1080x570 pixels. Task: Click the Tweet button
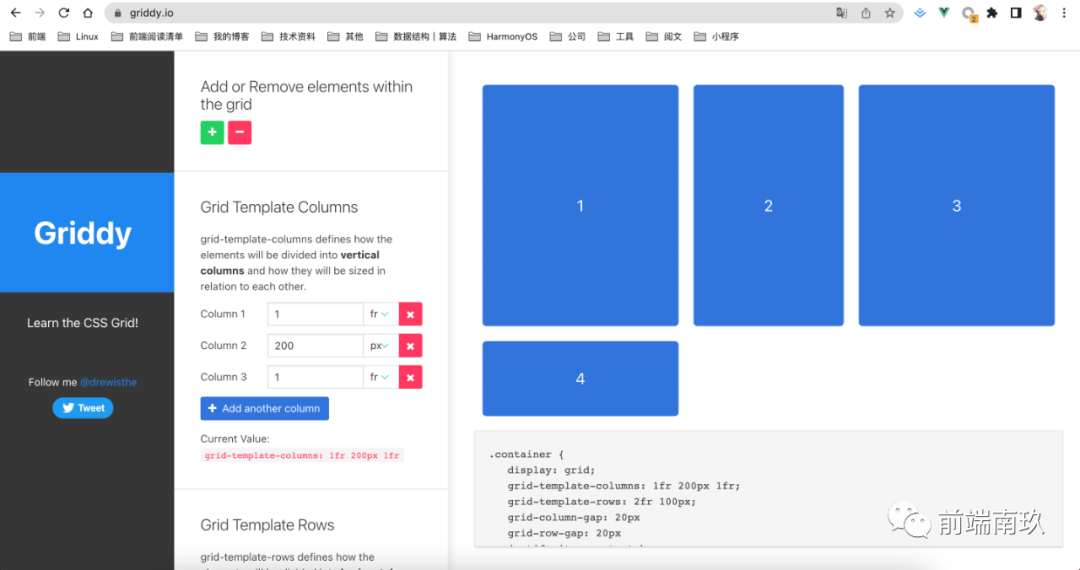[x=83, y=408]
